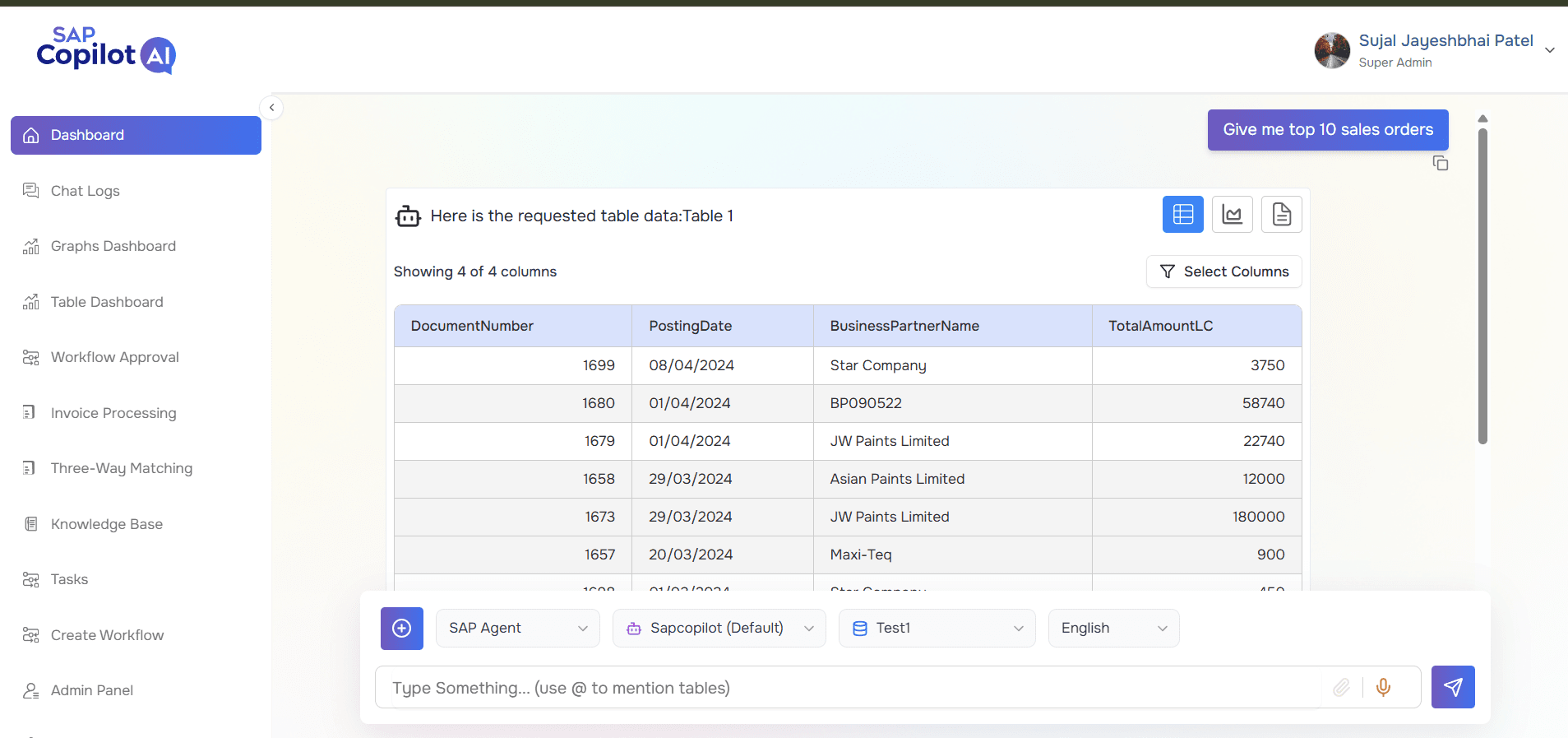The height and width of the screenshot is (738, 1568).
Task: Click the Give me top 10 sales orders bubble
Action: tap(1328, 130)
